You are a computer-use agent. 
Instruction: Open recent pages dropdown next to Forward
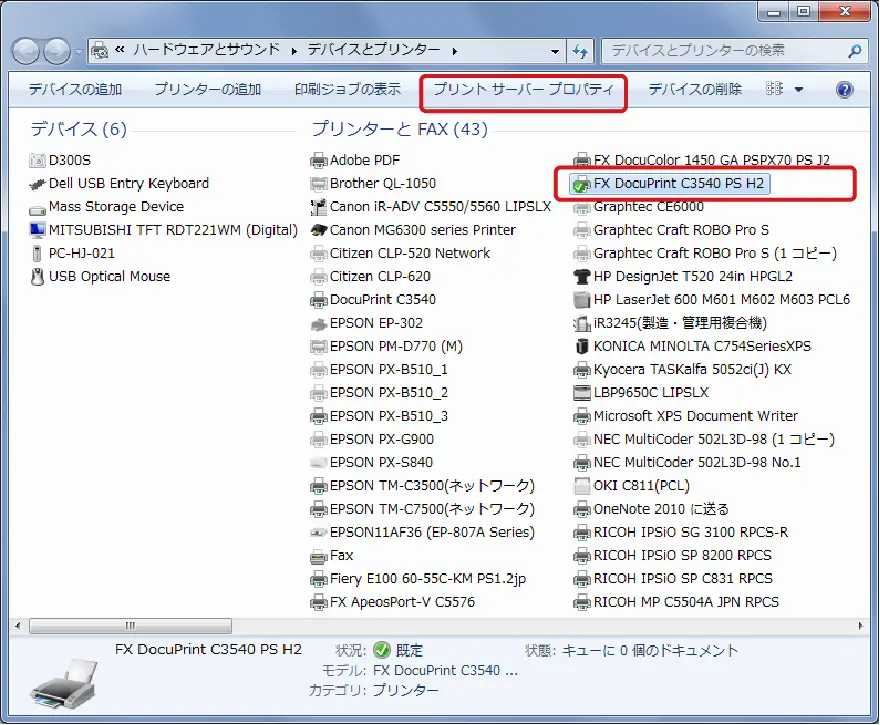click(x=79, y=52)
